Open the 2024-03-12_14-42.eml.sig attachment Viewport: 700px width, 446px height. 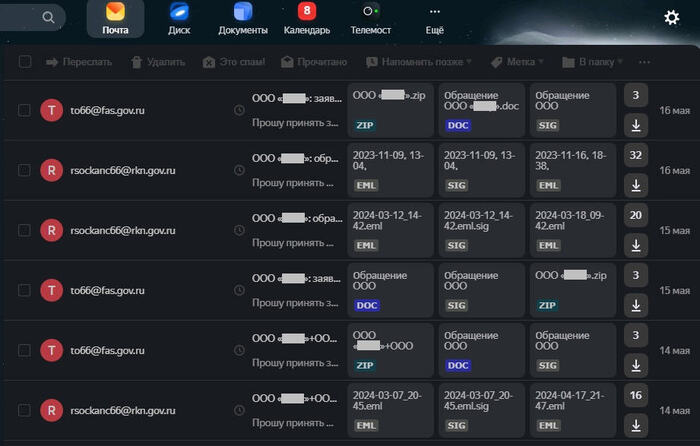(x=482, y=230)
